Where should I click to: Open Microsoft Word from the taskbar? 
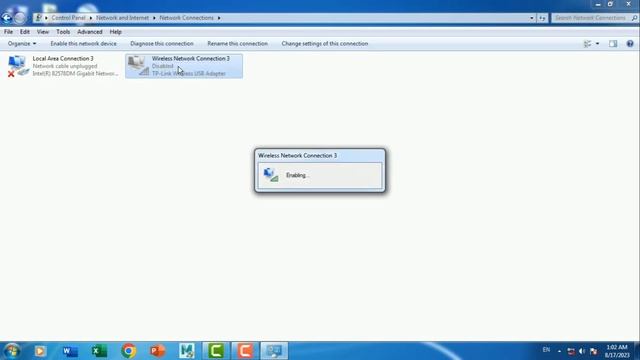point(70,351)
